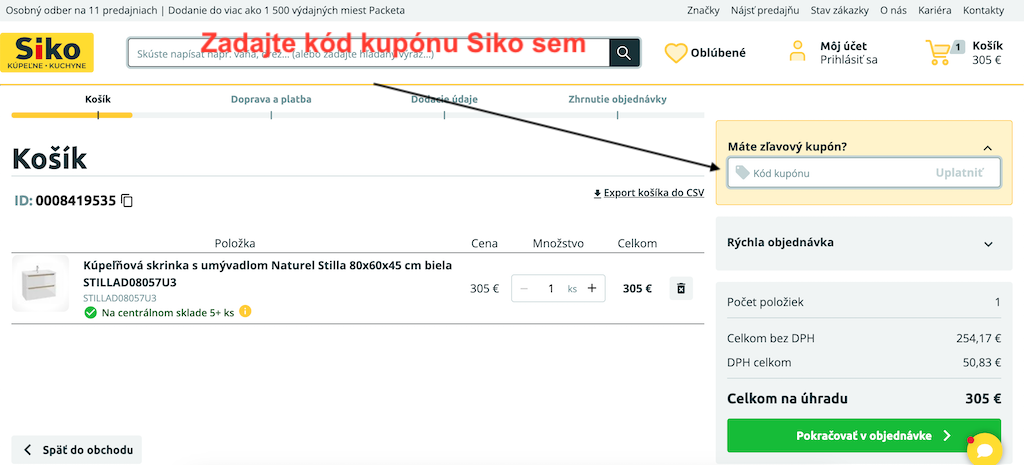Click the Celkom na úhradu label

[787, 399]
